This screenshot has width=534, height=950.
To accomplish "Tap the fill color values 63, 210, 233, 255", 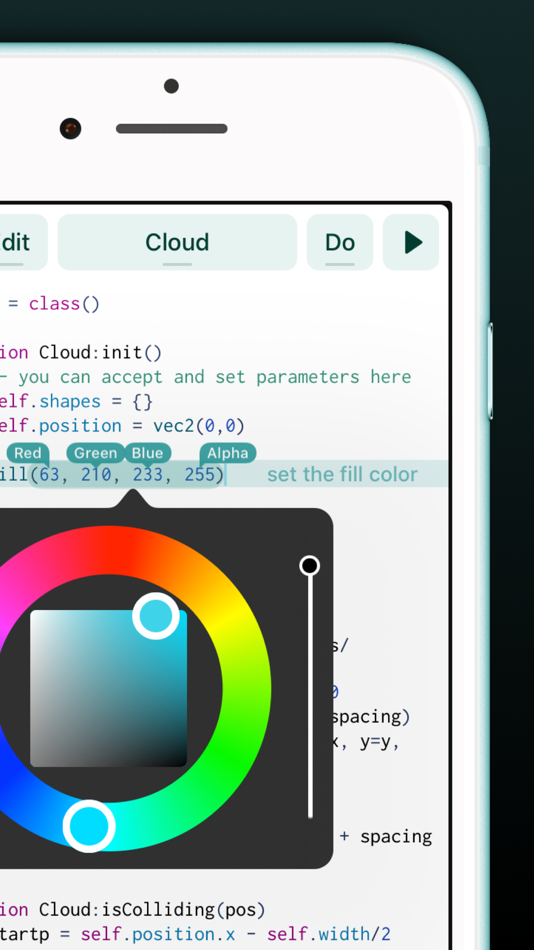I will 126,474.
